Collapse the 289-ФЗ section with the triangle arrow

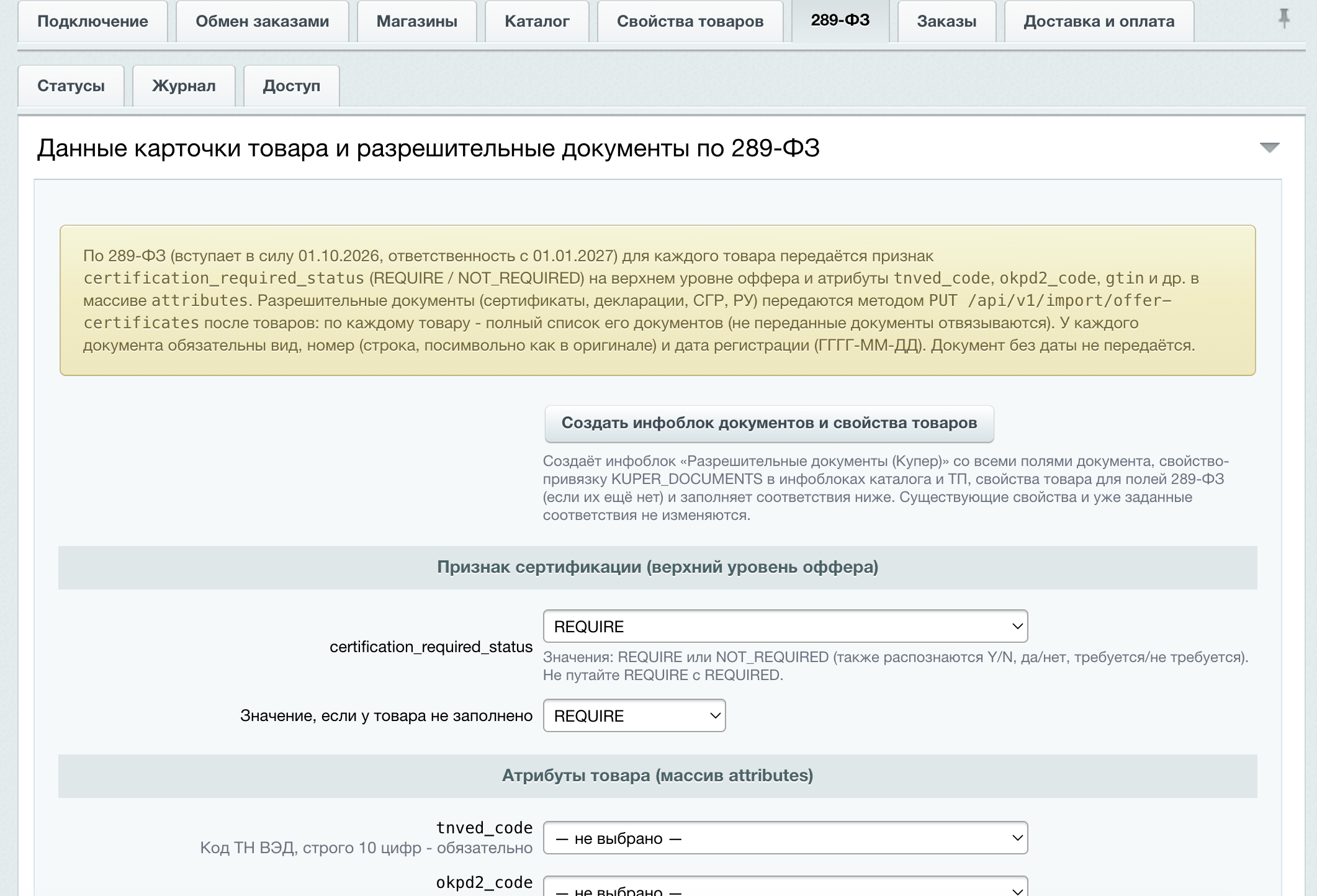[x=1269, y=148]
